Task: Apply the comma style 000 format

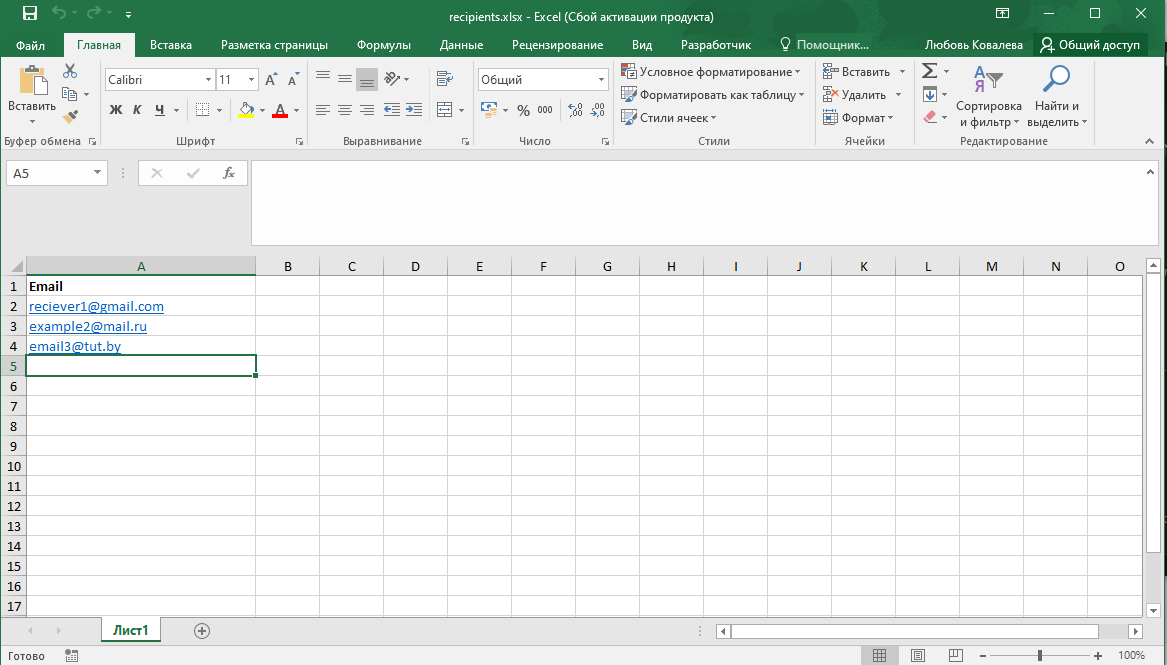Action: (545, 110)
